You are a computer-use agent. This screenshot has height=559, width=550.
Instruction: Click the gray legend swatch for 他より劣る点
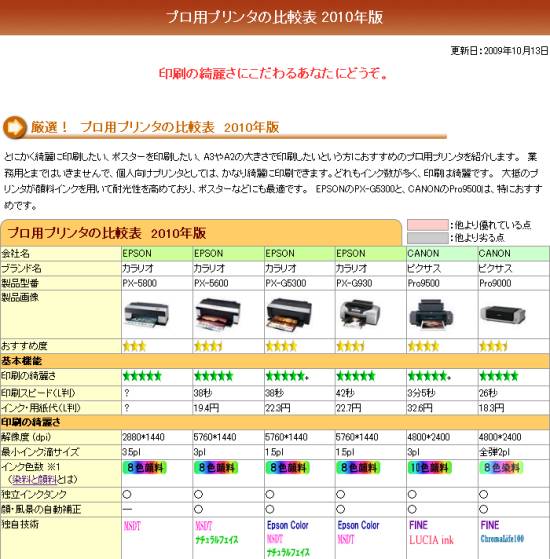[428, 238]
